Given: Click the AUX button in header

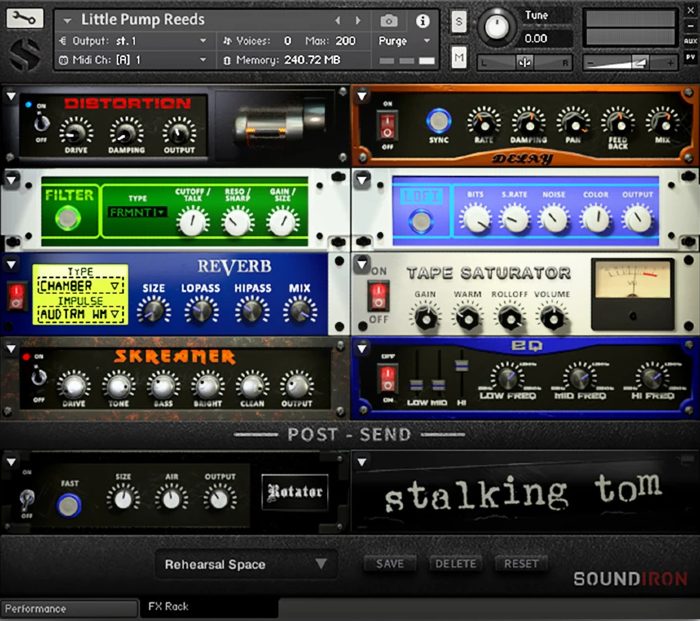Looking at the screenshot, I should [690, 41].
